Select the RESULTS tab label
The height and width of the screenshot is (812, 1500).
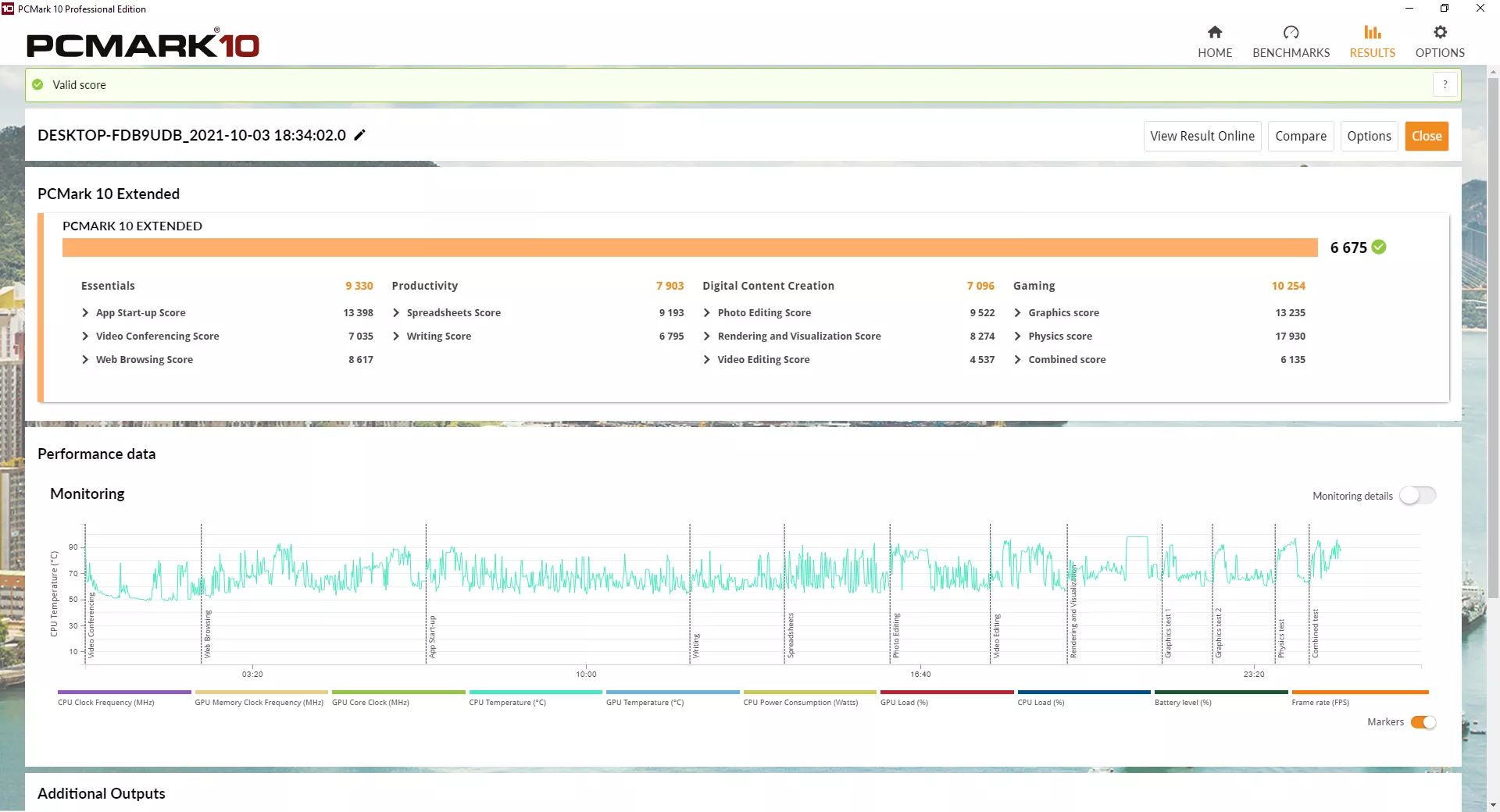(1373, 53)
